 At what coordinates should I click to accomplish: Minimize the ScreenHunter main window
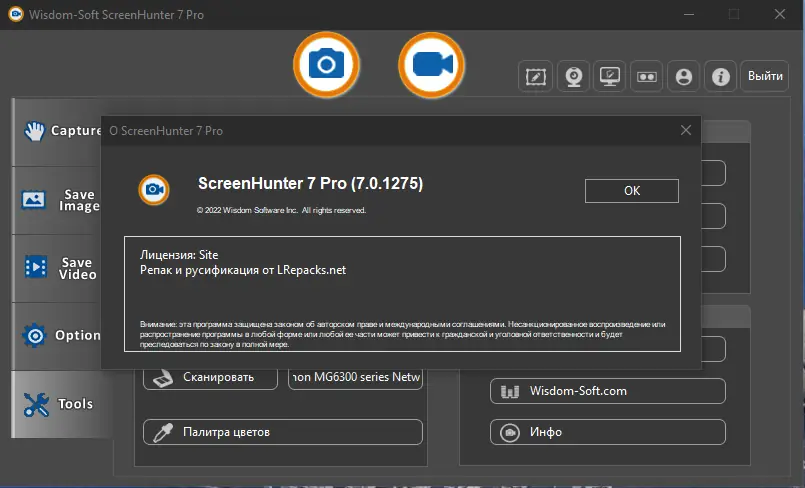[x=689, y=14]
